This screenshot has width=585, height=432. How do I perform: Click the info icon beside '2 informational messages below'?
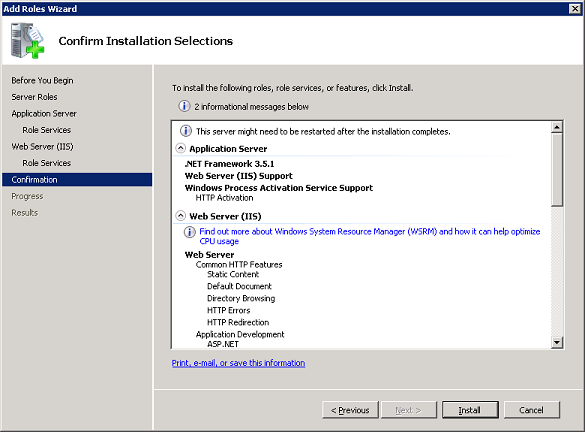[x=184, y=106]
